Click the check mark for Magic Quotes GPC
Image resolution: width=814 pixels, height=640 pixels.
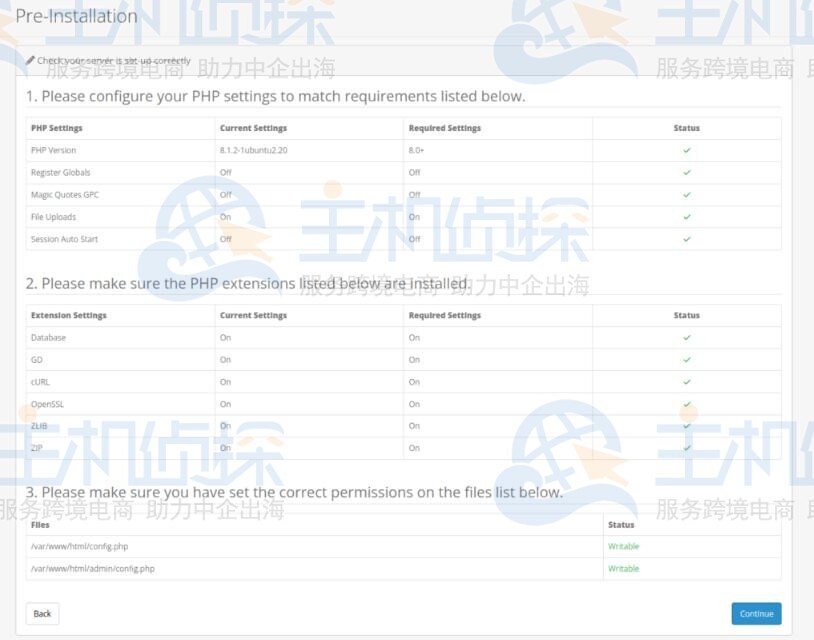coord(686,194)
